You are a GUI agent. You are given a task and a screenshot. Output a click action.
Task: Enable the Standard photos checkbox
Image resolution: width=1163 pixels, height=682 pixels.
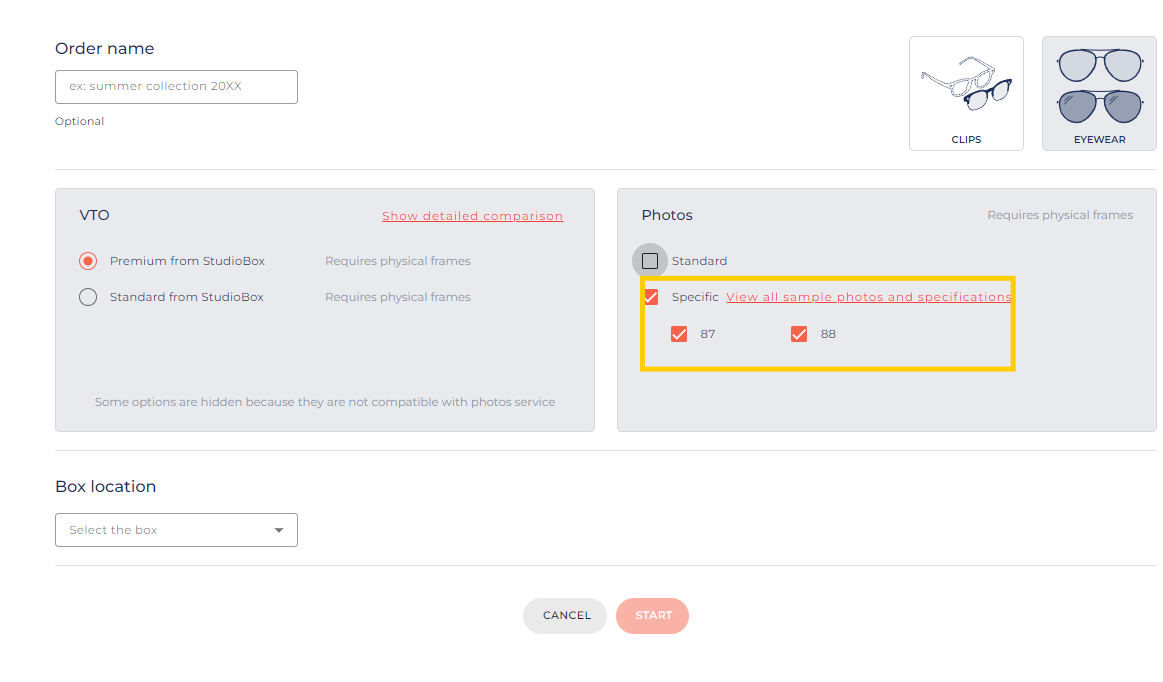pos(650,261)
